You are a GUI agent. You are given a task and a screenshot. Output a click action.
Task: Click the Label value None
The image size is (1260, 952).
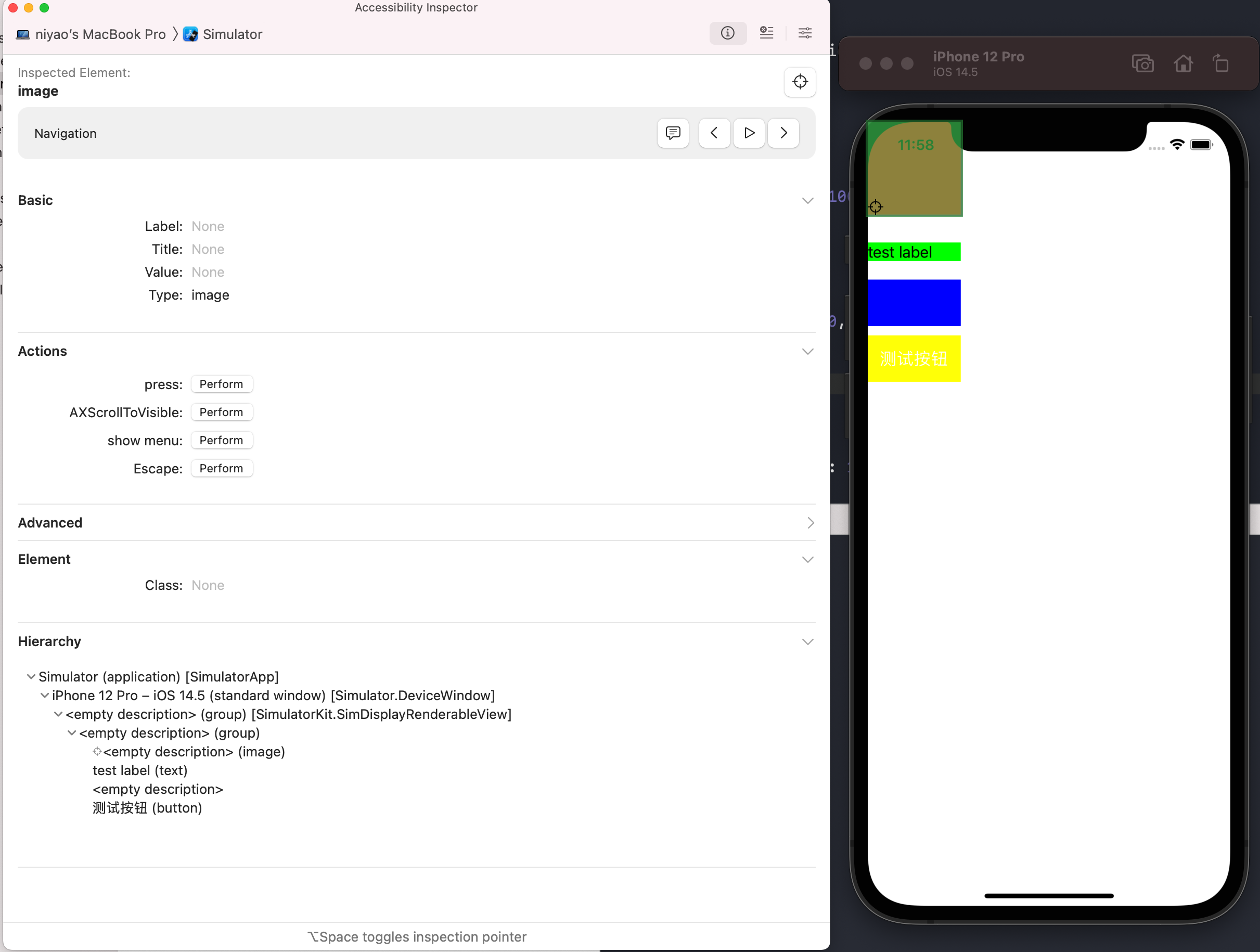pos(208,227)
